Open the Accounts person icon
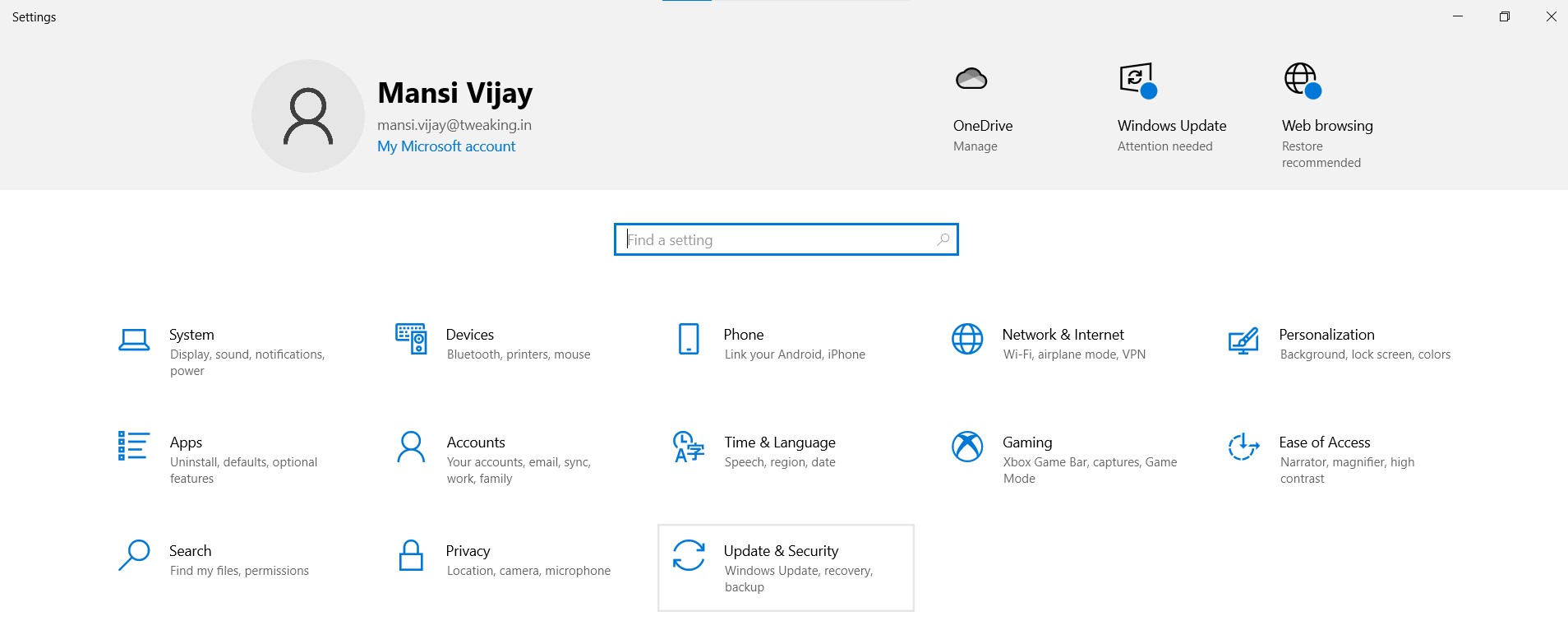The height and width of the screenshot is (630, 1568). pos(411,447)
